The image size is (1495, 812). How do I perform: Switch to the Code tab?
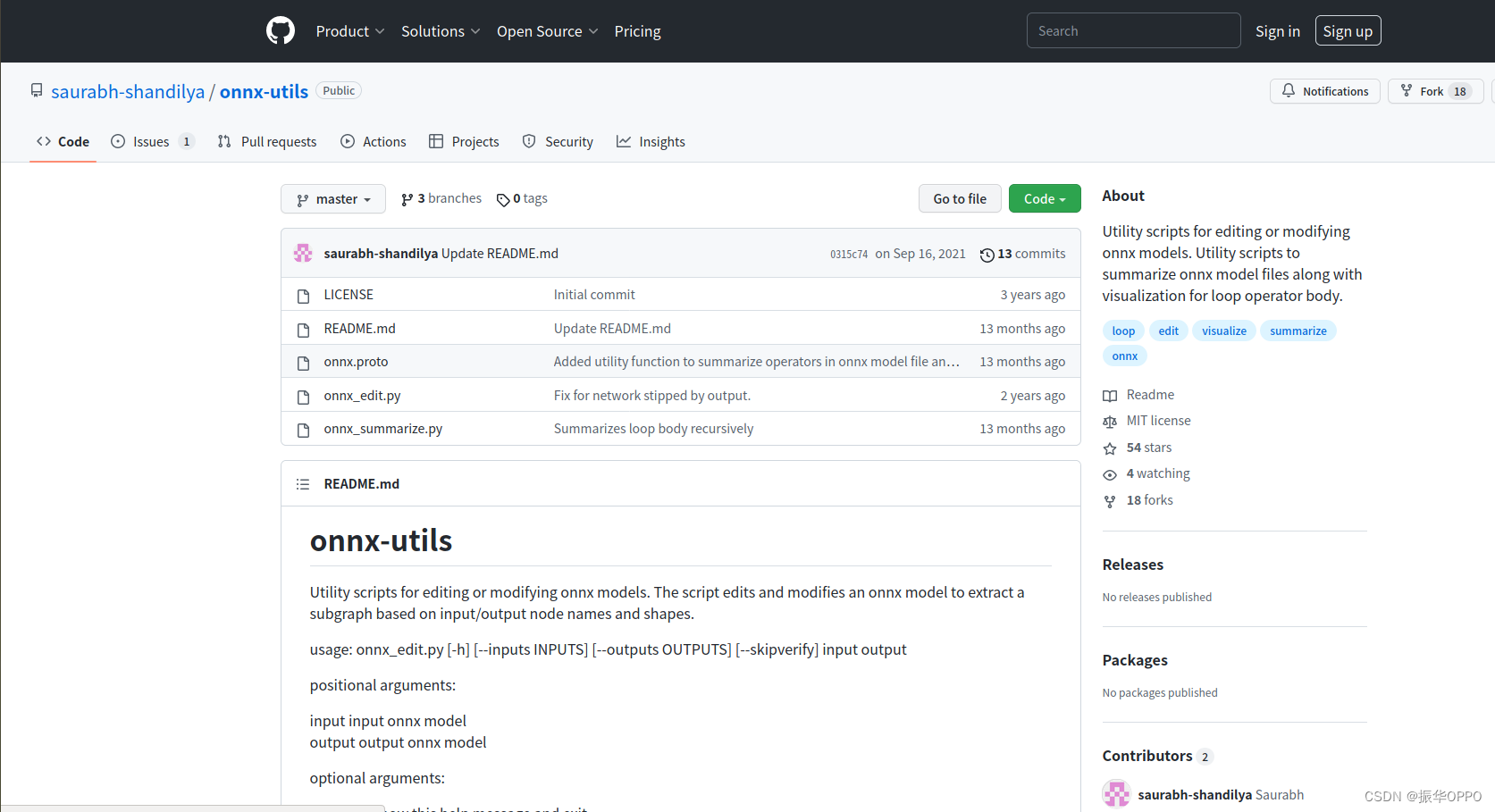63,141
